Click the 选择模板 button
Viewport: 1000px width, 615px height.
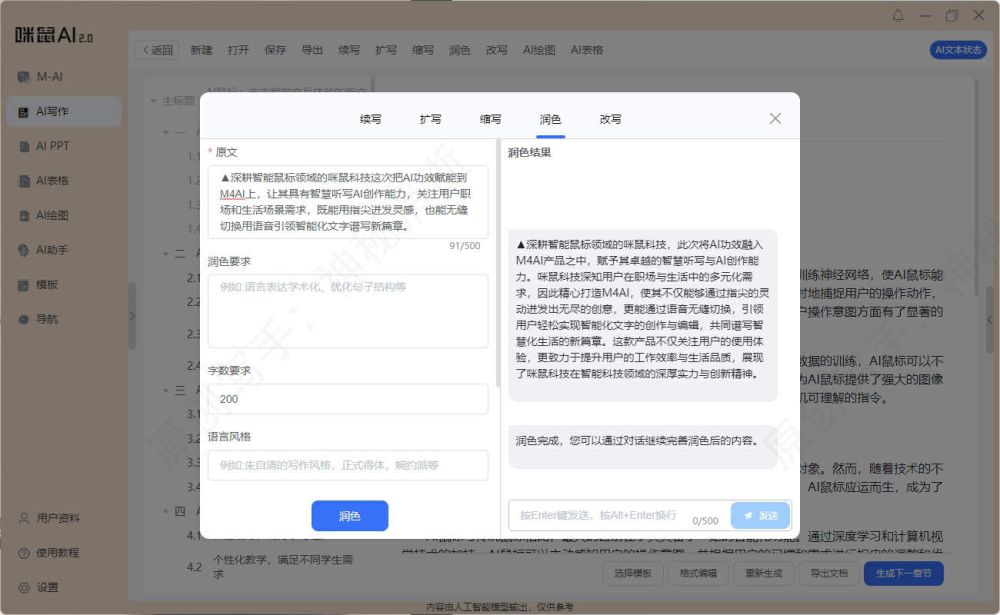tap(633, 574)
